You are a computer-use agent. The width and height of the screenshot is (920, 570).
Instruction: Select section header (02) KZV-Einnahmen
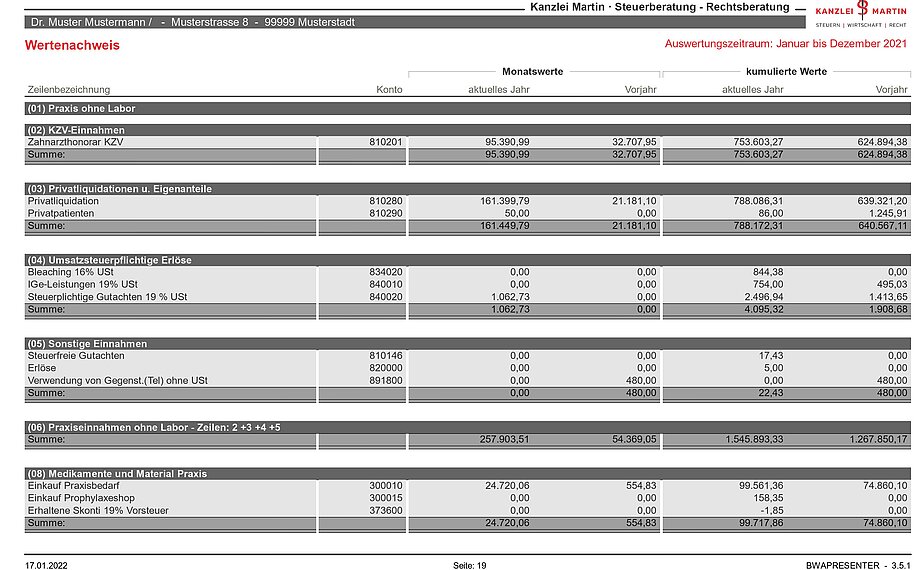(468, 130)
